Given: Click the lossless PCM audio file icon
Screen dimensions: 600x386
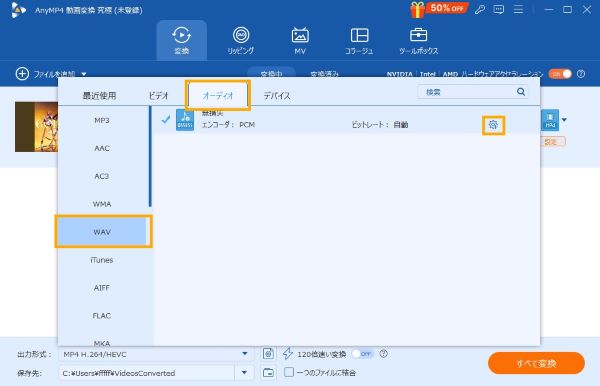Looking at the screenshot, I should pos(185,120).
